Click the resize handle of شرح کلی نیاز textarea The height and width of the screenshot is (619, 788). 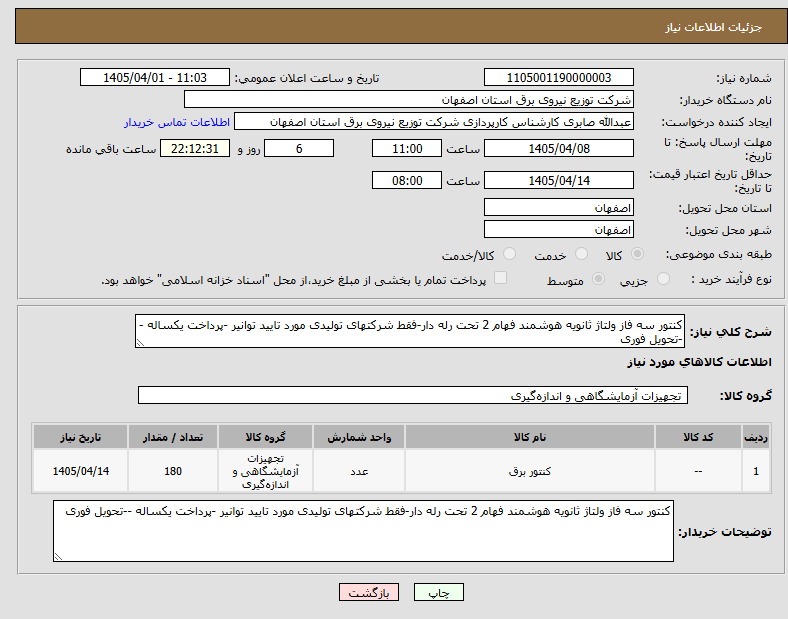pos(140,343)
